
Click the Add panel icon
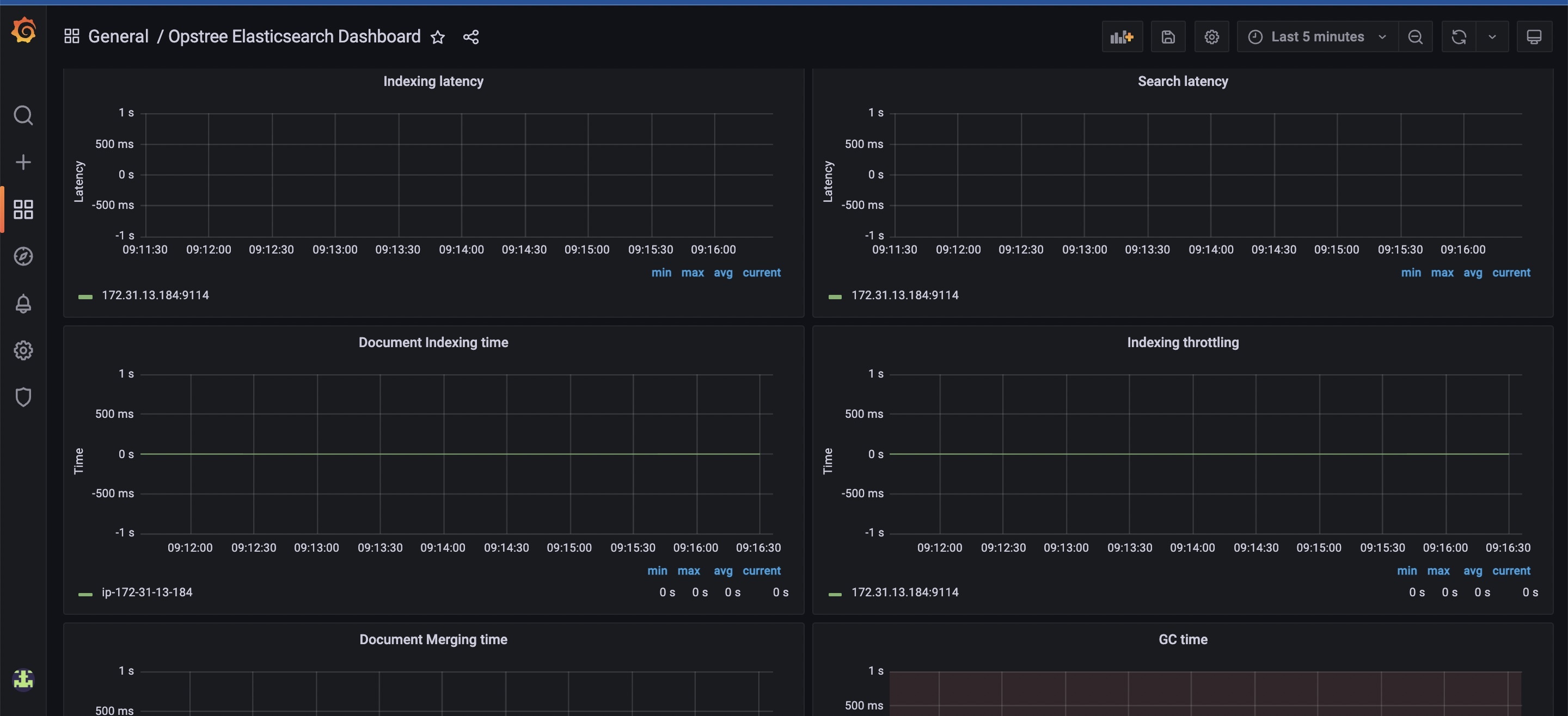1121,36
